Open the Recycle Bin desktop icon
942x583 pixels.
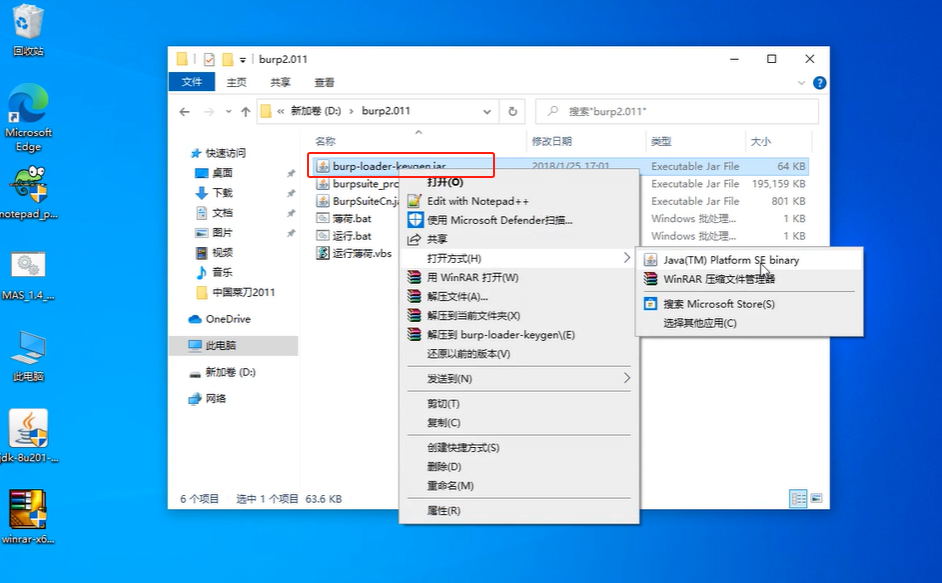[28, 30]
